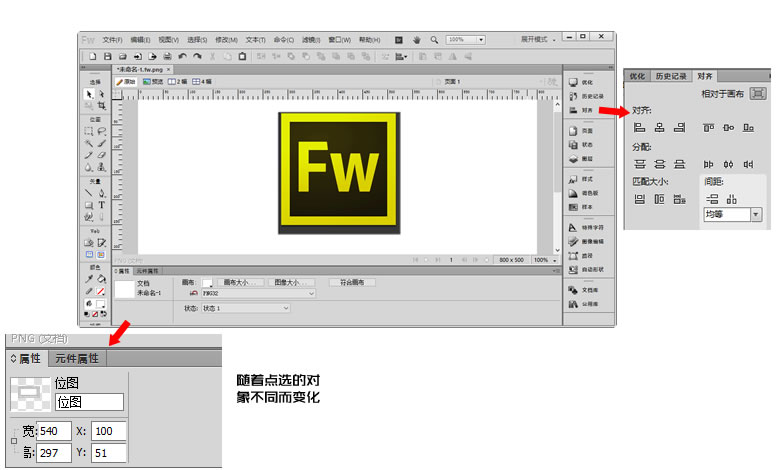Click the Image Size button
The image size is (777, 470).
(291, 283)
